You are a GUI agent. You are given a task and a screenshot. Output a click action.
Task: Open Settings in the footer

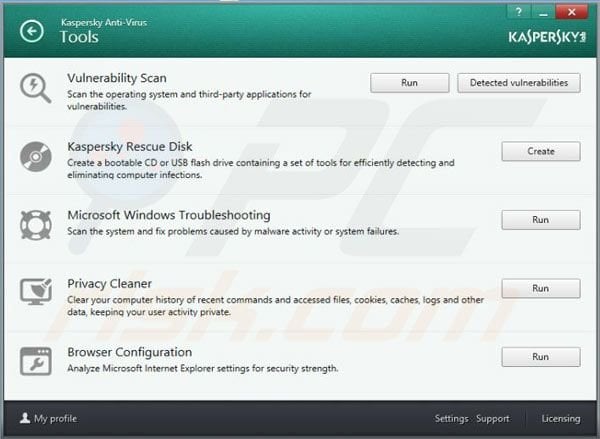(x=452, y=419)
